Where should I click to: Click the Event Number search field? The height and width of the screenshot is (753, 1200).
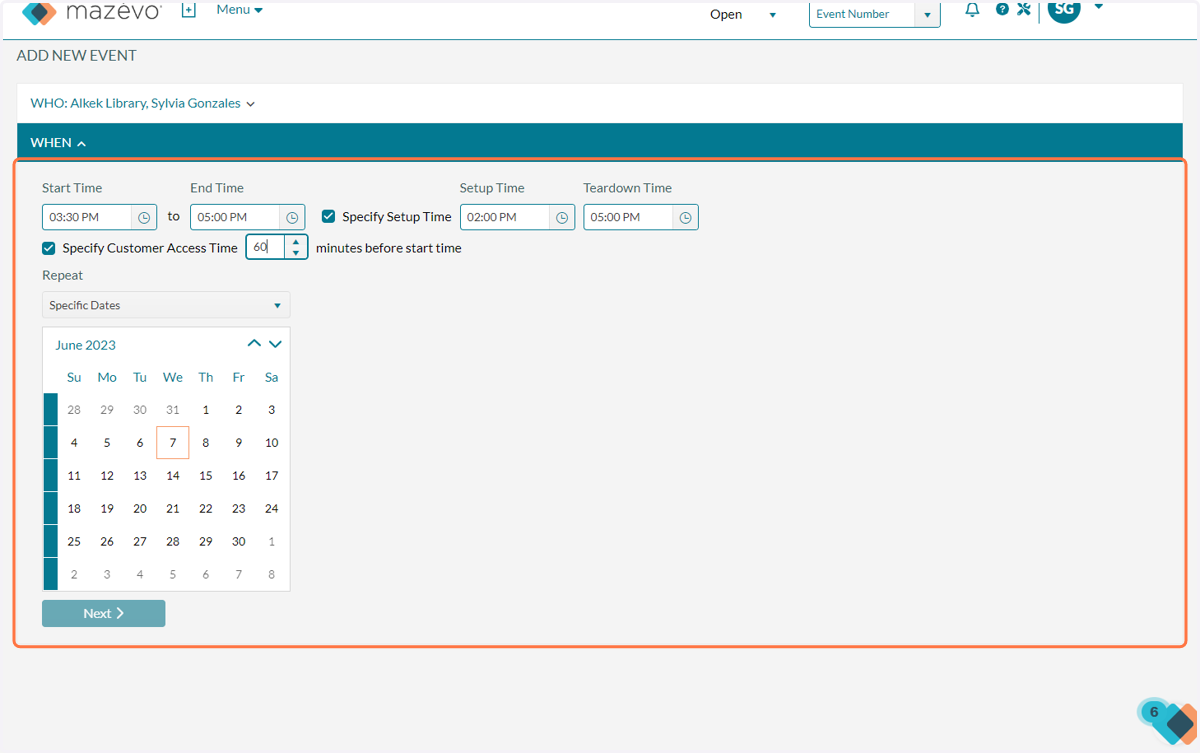(x=862, y=14)
